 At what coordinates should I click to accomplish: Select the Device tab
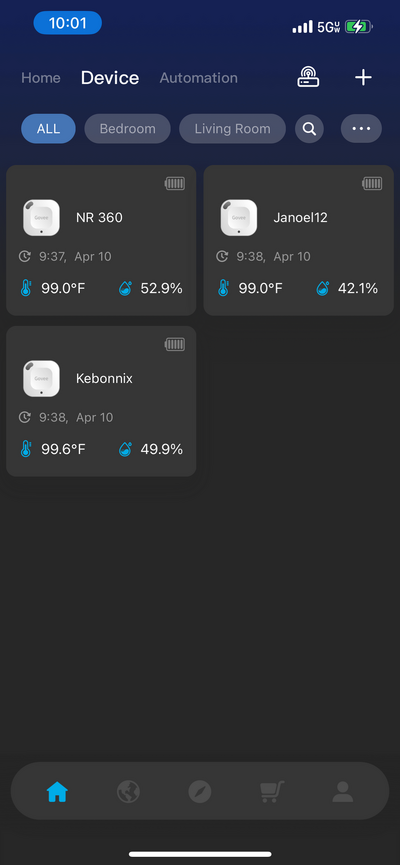(110, 78)
